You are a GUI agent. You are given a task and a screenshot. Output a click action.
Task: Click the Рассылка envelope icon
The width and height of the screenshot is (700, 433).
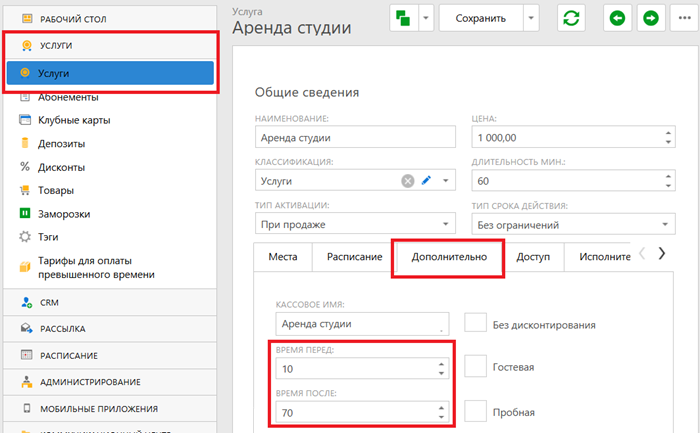[x=27, y=329]
